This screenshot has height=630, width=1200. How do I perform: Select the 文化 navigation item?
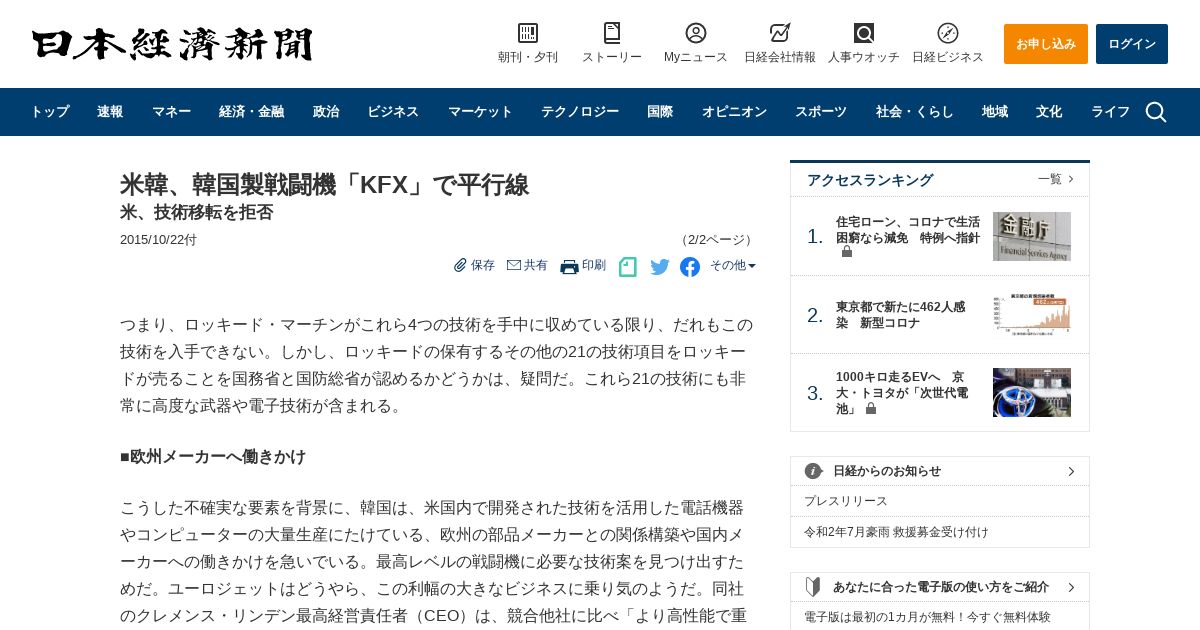1049,112
